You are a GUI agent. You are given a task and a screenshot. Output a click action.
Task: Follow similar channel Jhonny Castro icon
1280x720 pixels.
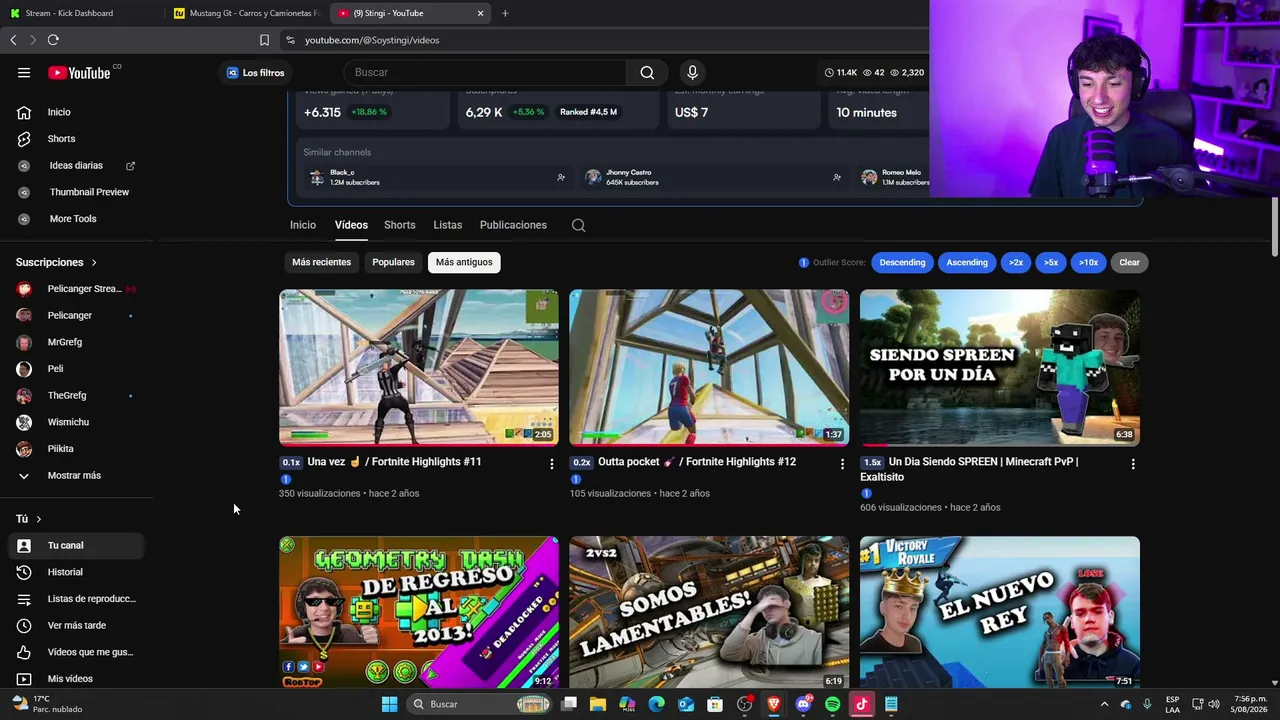[x=837, y=177]
